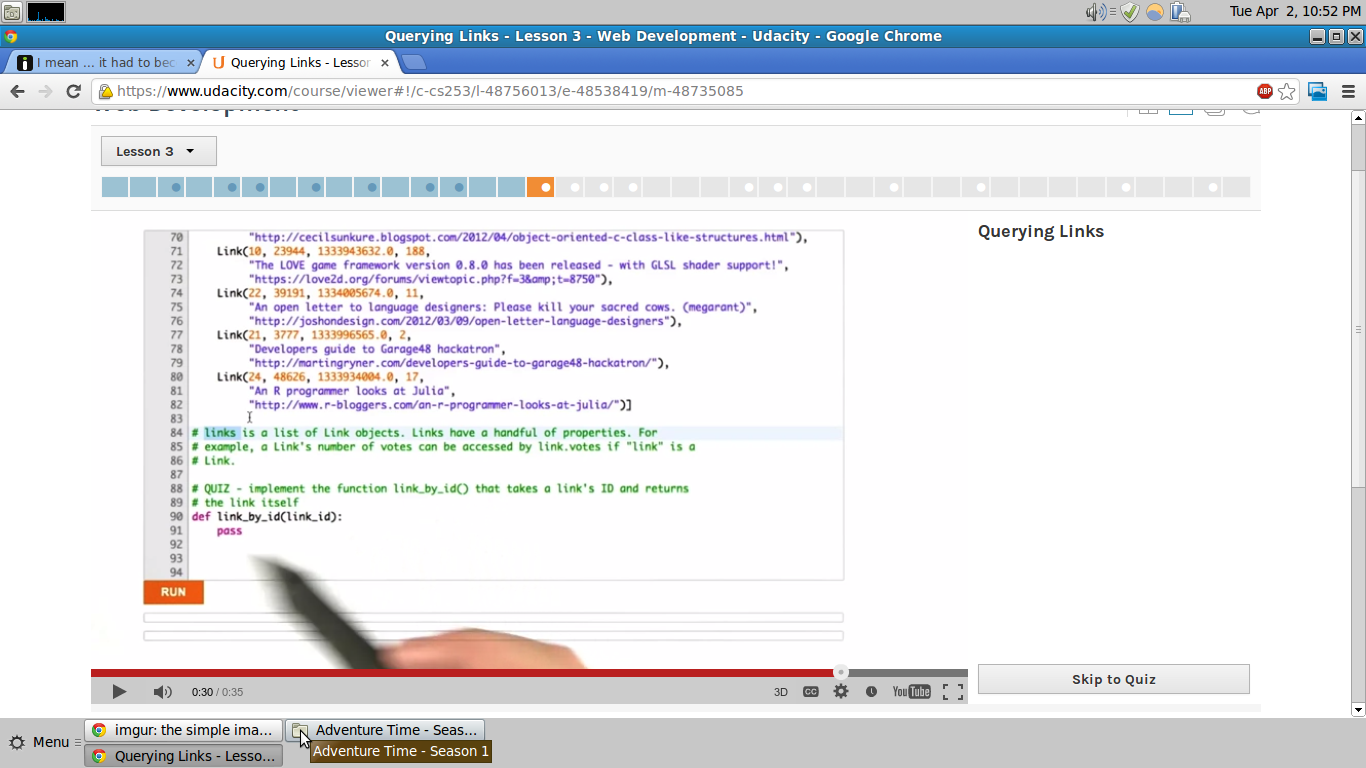This screenshot has width=1366, height=768.
Task: Open video on YouTube via the logo
Action: tap(911, 692)
